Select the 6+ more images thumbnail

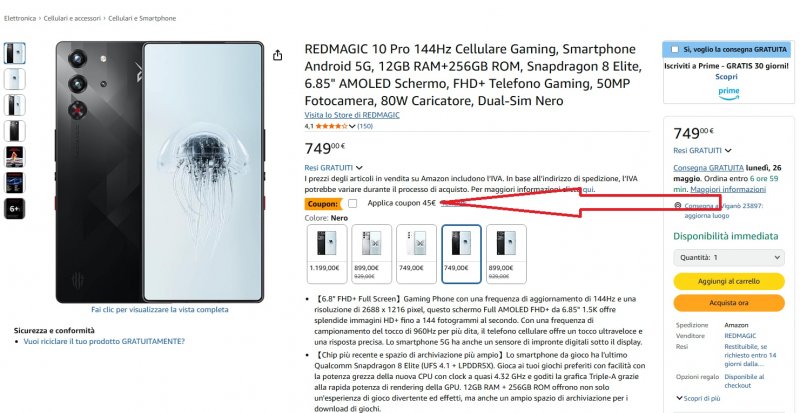tap(14, 209)
